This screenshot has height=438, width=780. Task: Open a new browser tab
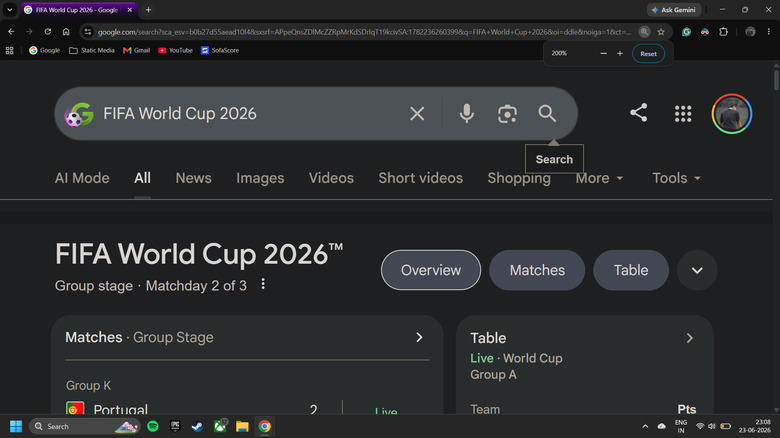click(x=148, y=9)
